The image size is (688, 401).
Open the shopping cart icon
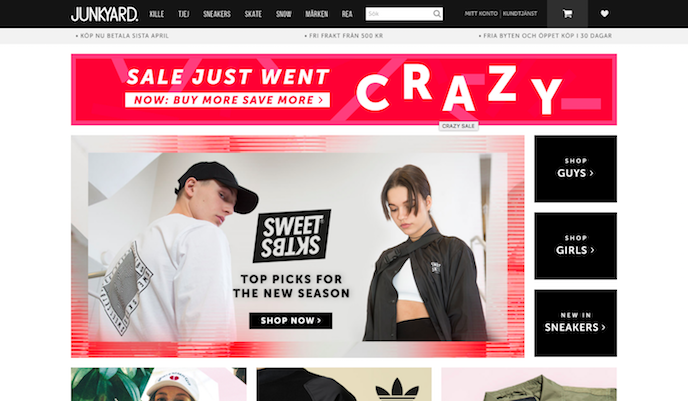[x=567, y=14]
